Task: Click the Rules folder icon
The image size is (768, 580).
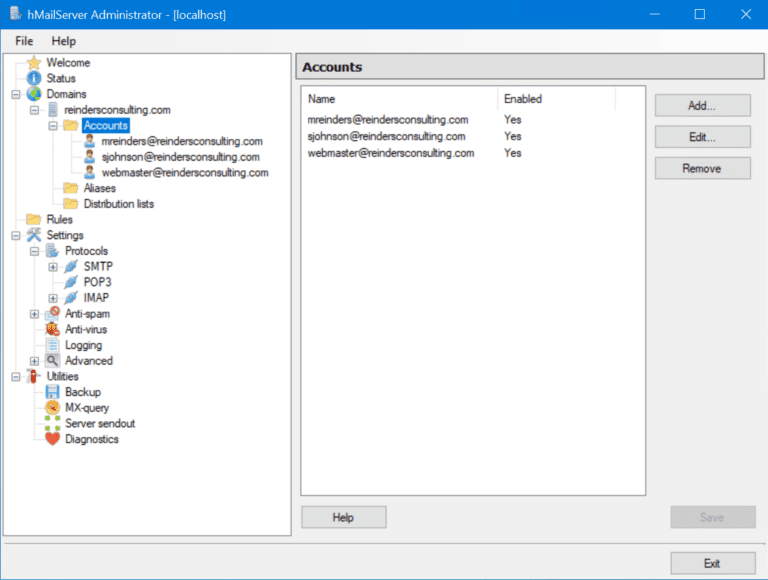Action: click(34, 219)
